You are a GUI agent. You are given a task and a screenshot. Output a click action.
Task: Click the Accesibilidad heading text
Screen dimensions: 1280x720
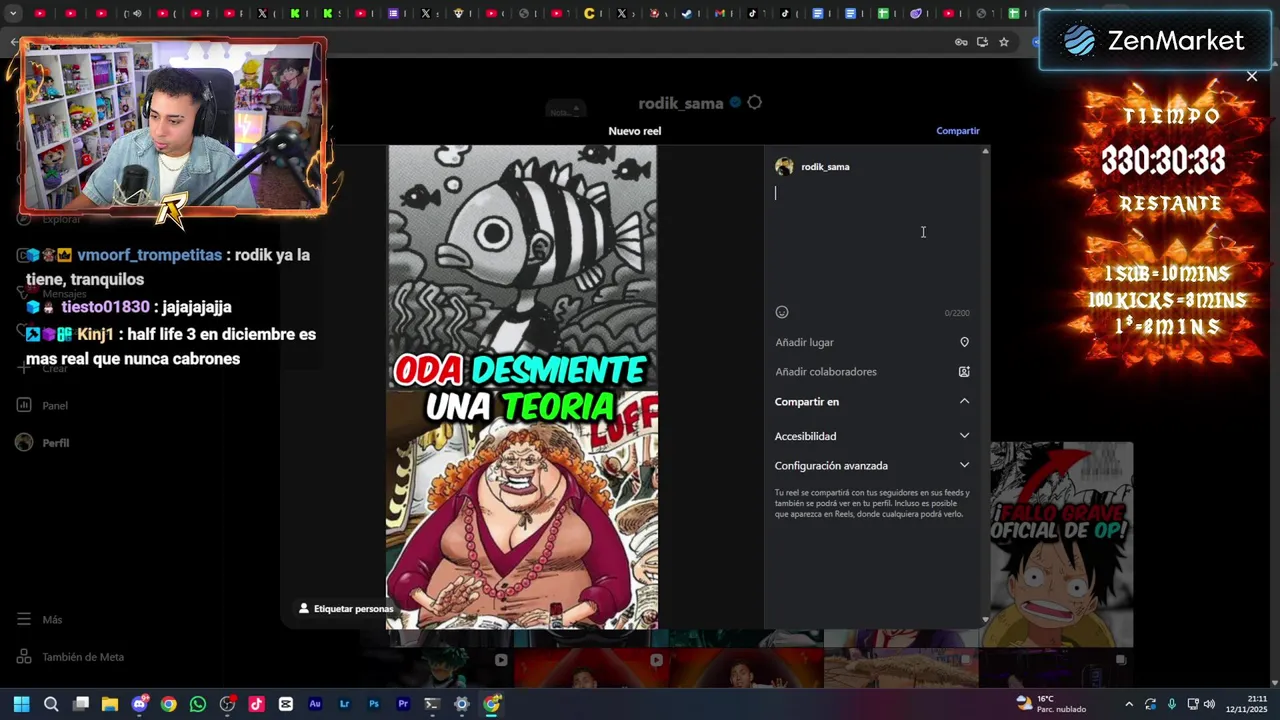[x=805, y=436]
